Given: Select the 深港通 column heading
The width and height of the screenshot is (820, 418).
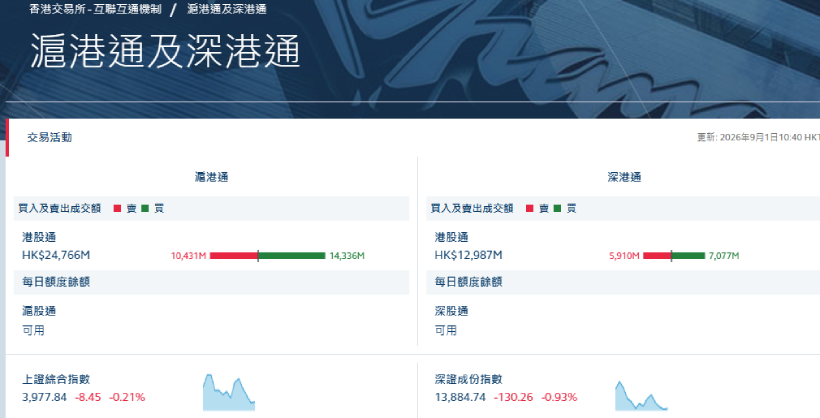Looking at the screenshot, I should (624, 177).
